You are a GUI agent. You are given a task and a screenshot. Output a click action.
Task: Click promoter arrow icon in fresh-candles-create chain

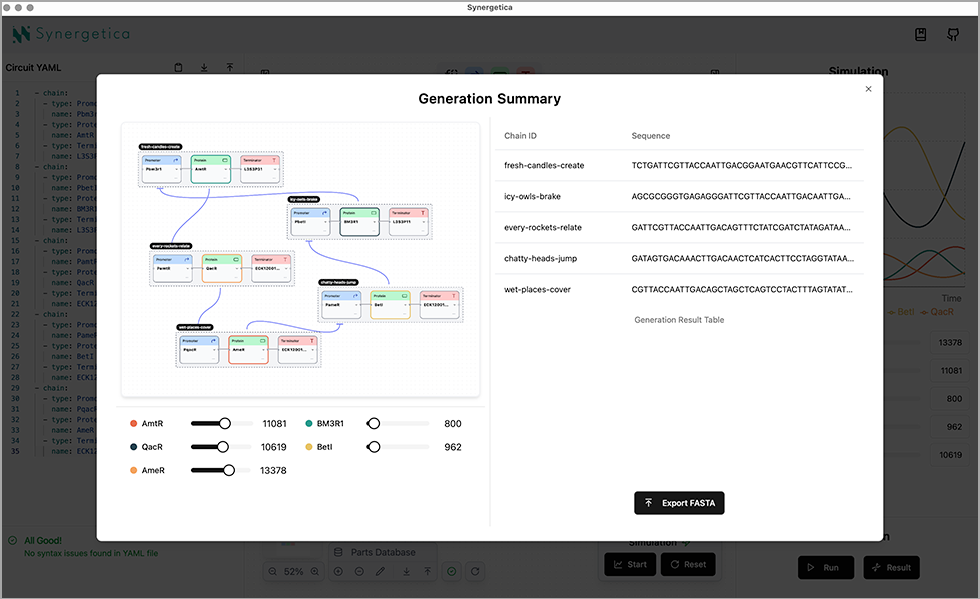tap(176, 161)
